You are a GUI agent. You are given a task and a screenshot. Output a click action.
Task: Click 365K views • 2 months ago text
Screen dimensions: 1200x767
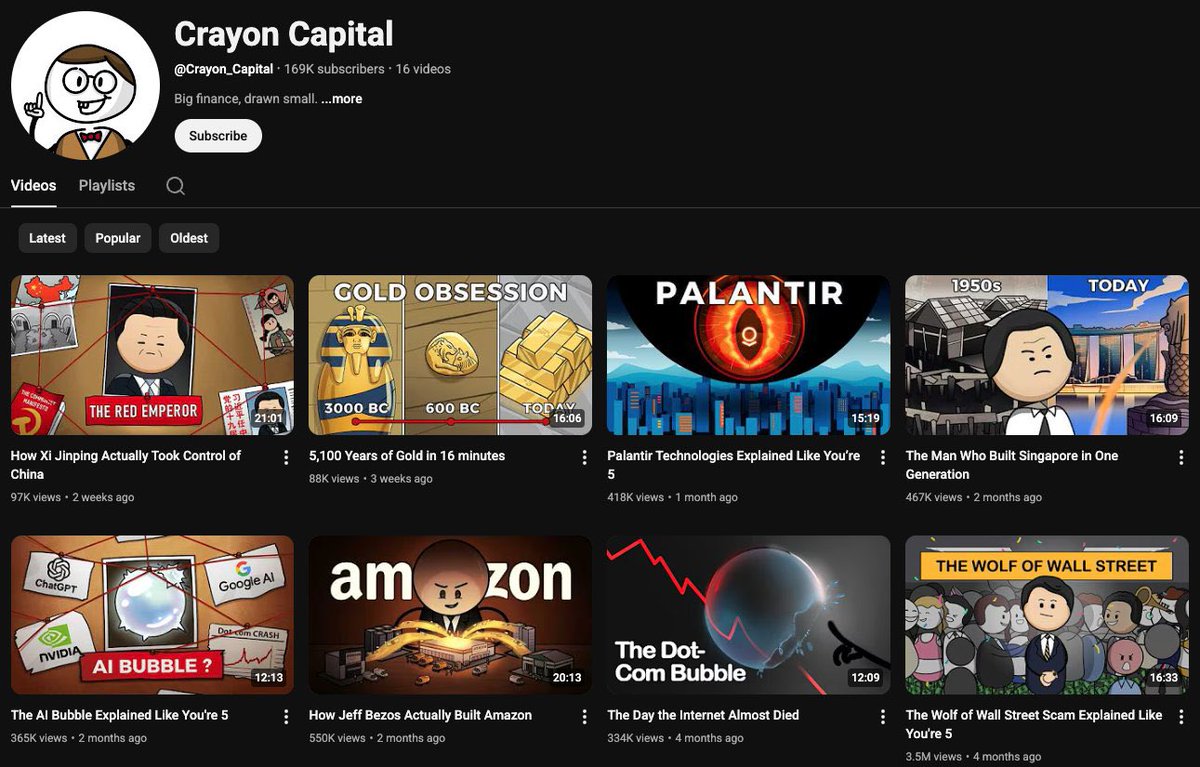79,738
